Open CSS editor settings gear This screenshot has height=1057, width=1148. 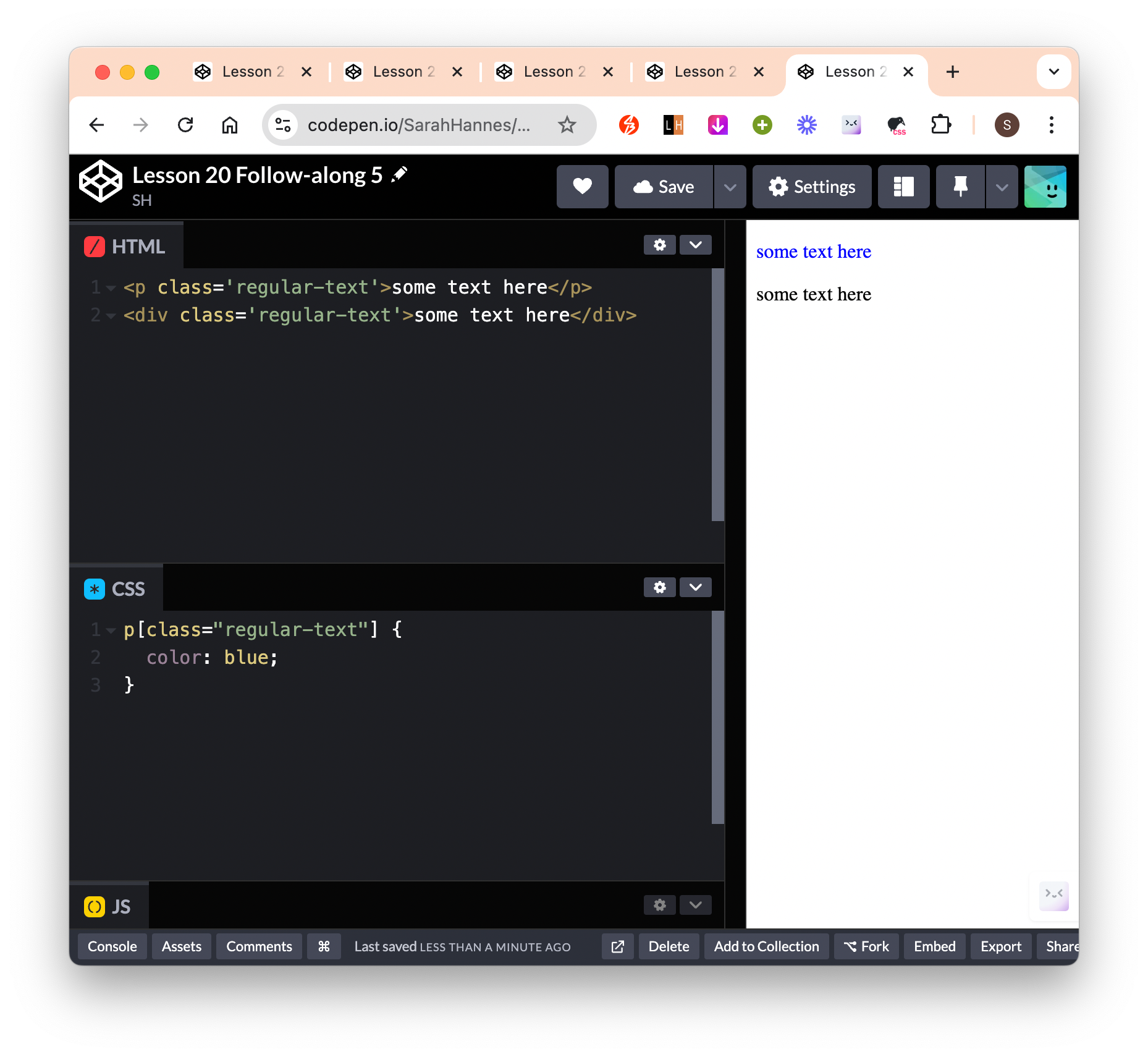click(x=660, y=587)
